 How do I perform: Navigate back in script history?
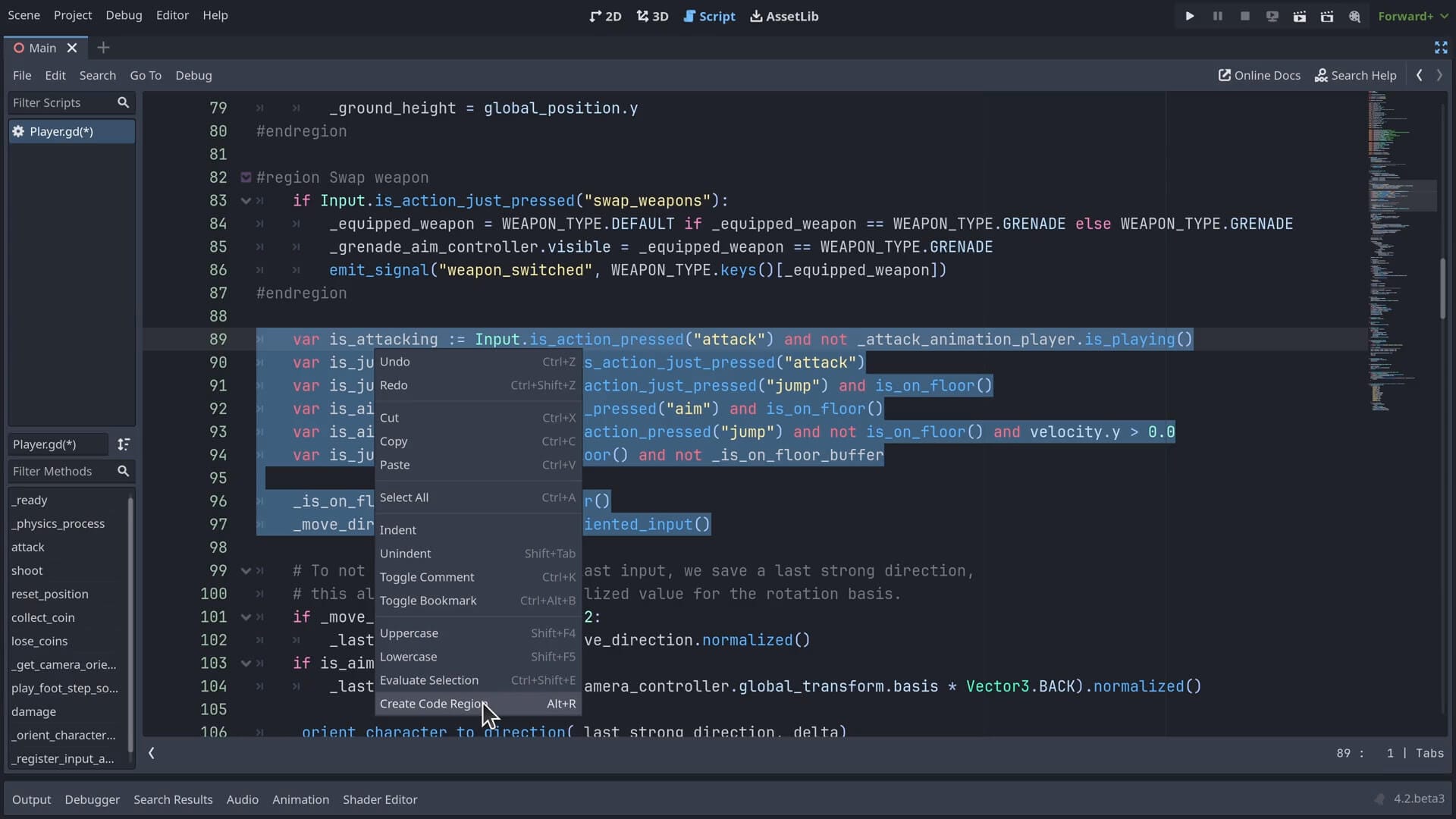click(1419, 75)
